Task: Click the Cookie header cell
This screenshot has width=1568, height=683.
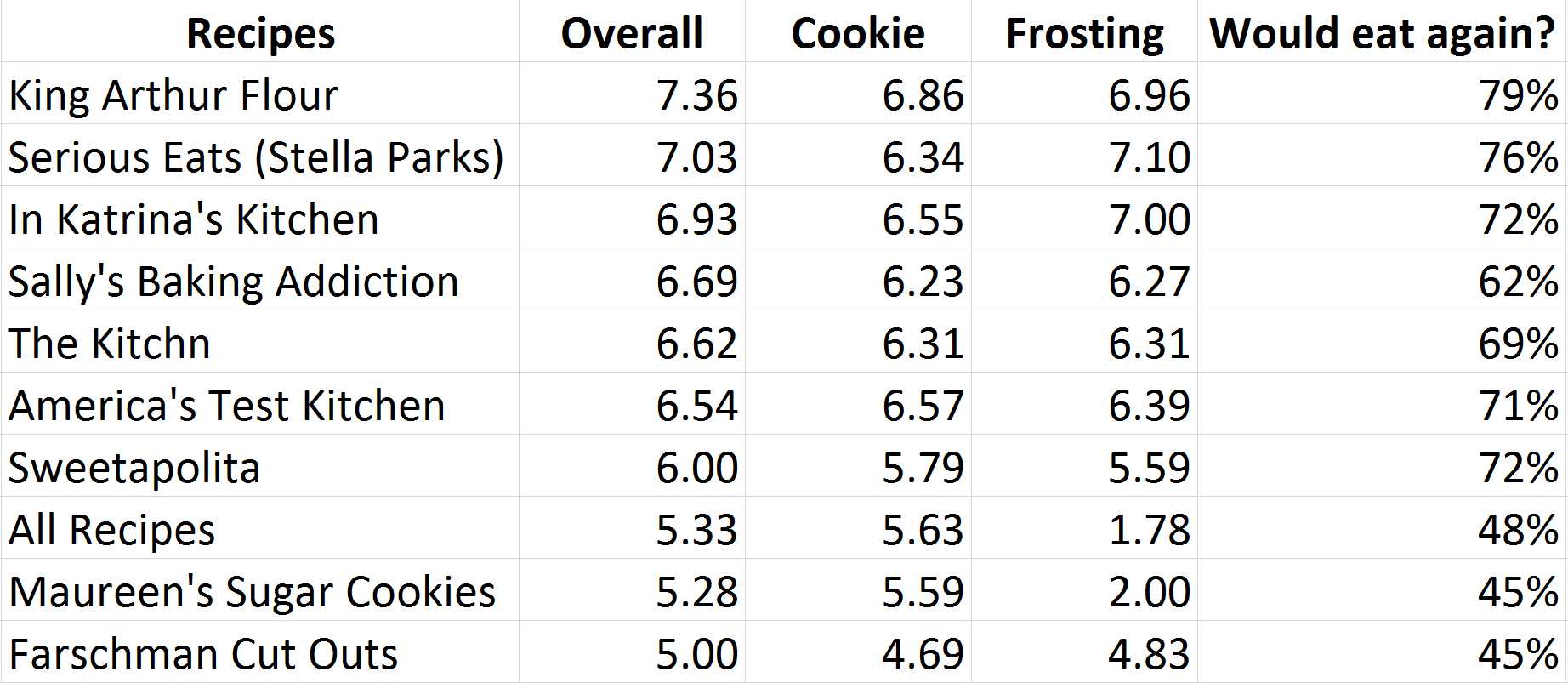Action: pyautogui.click(x=858, y=31)
